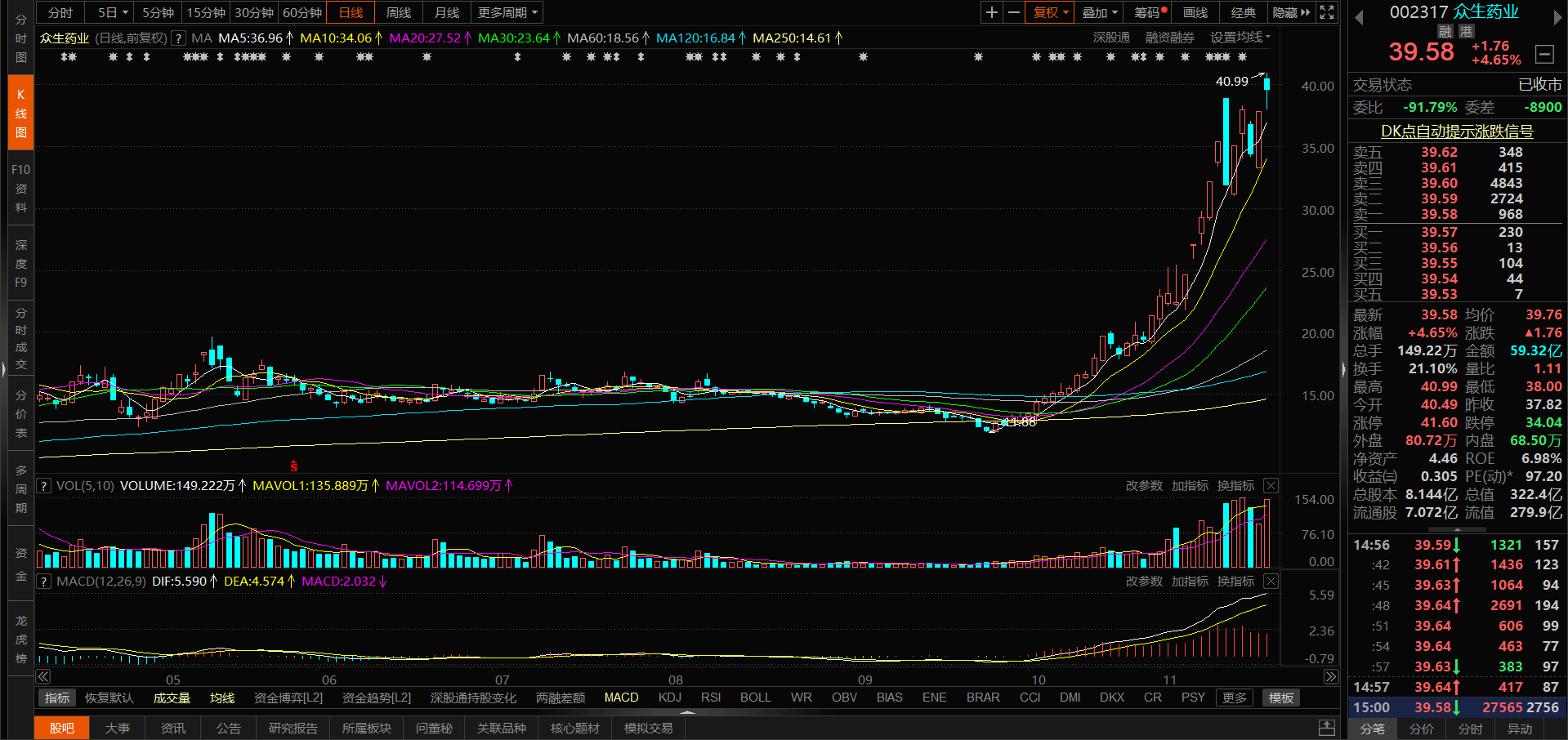This screenshot has width=1568, height=740.
Task: Open the 设置均线 moving average dropdown
Action: (x=1240, y=38)
